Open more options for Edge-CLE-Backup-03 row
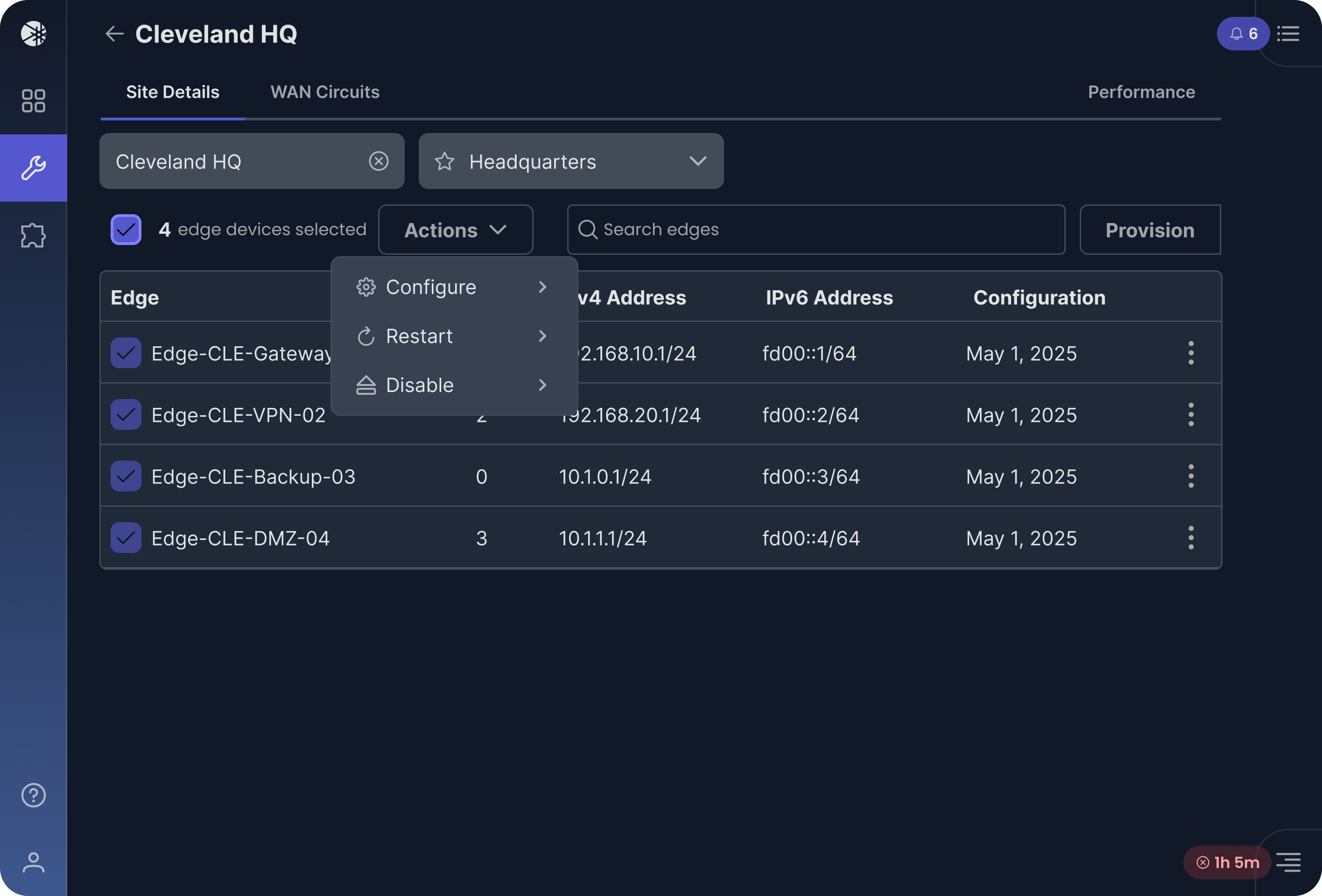The width and height of the screenshot is (1322, 896). pyautogui.click(x=1191, y=476)
